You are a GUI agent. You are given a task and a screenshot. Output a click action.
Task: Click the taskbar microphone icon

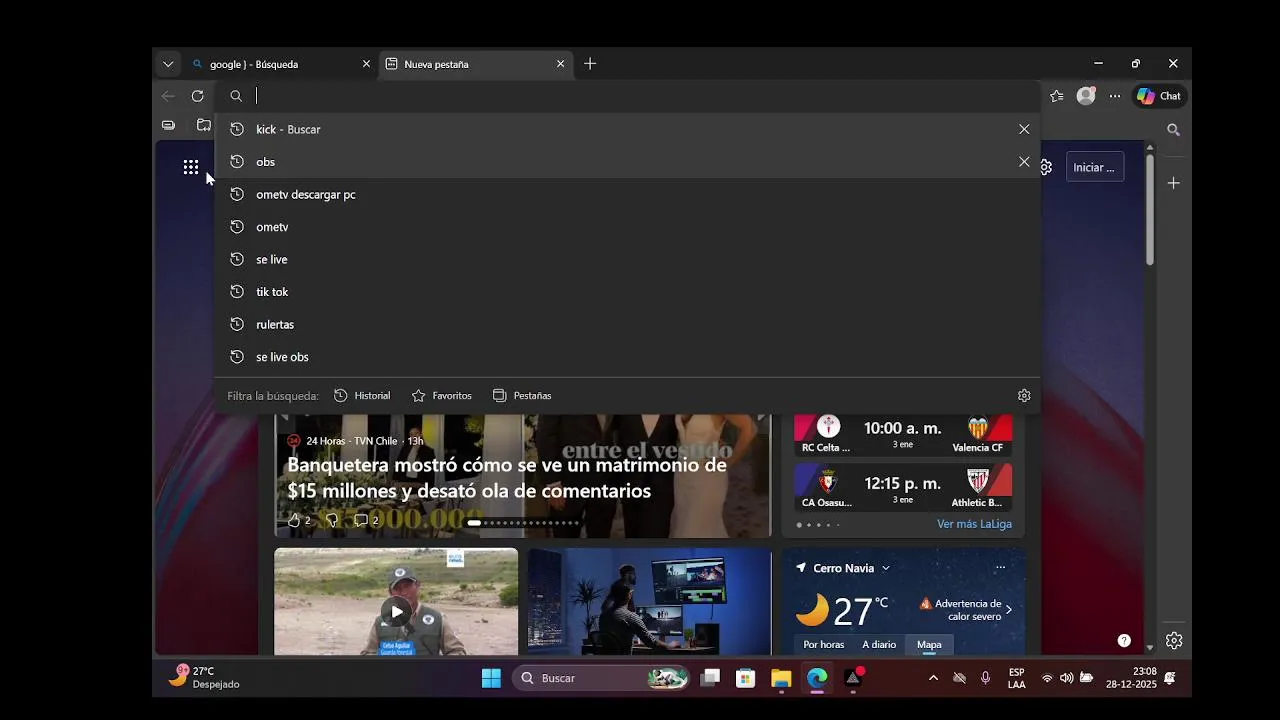tap(986, 678)
